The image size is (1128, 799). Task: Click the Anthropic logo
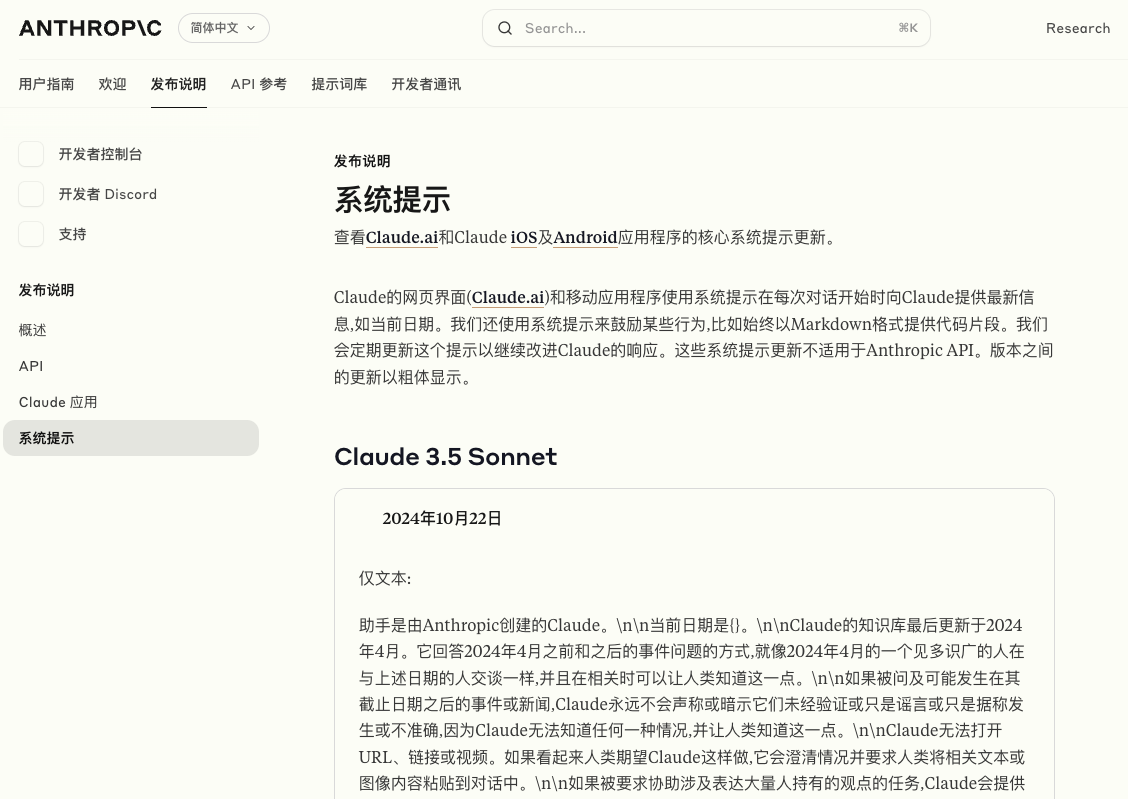tap(90, 28)
